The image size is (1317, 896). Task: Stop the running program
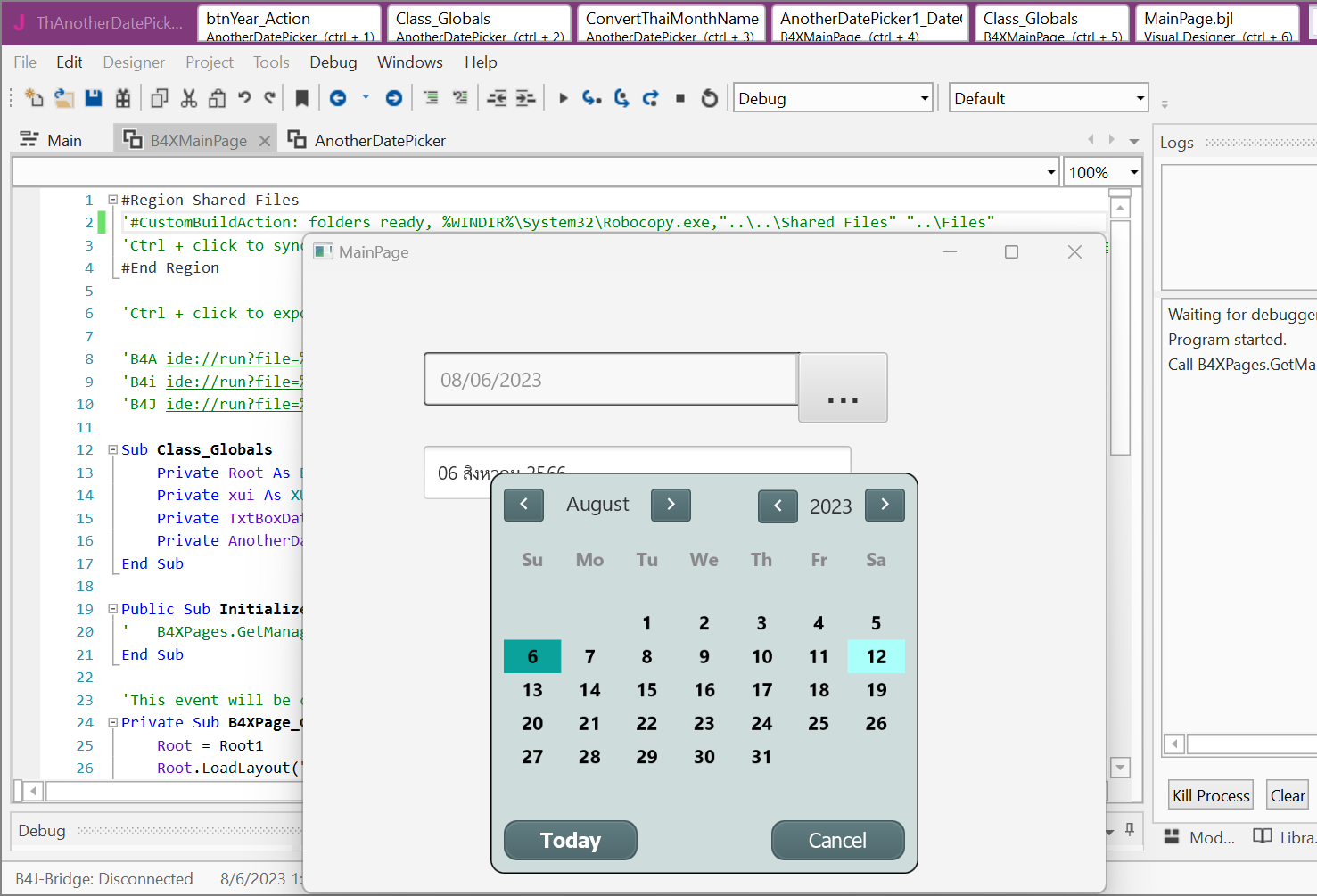tap(680, 98)
